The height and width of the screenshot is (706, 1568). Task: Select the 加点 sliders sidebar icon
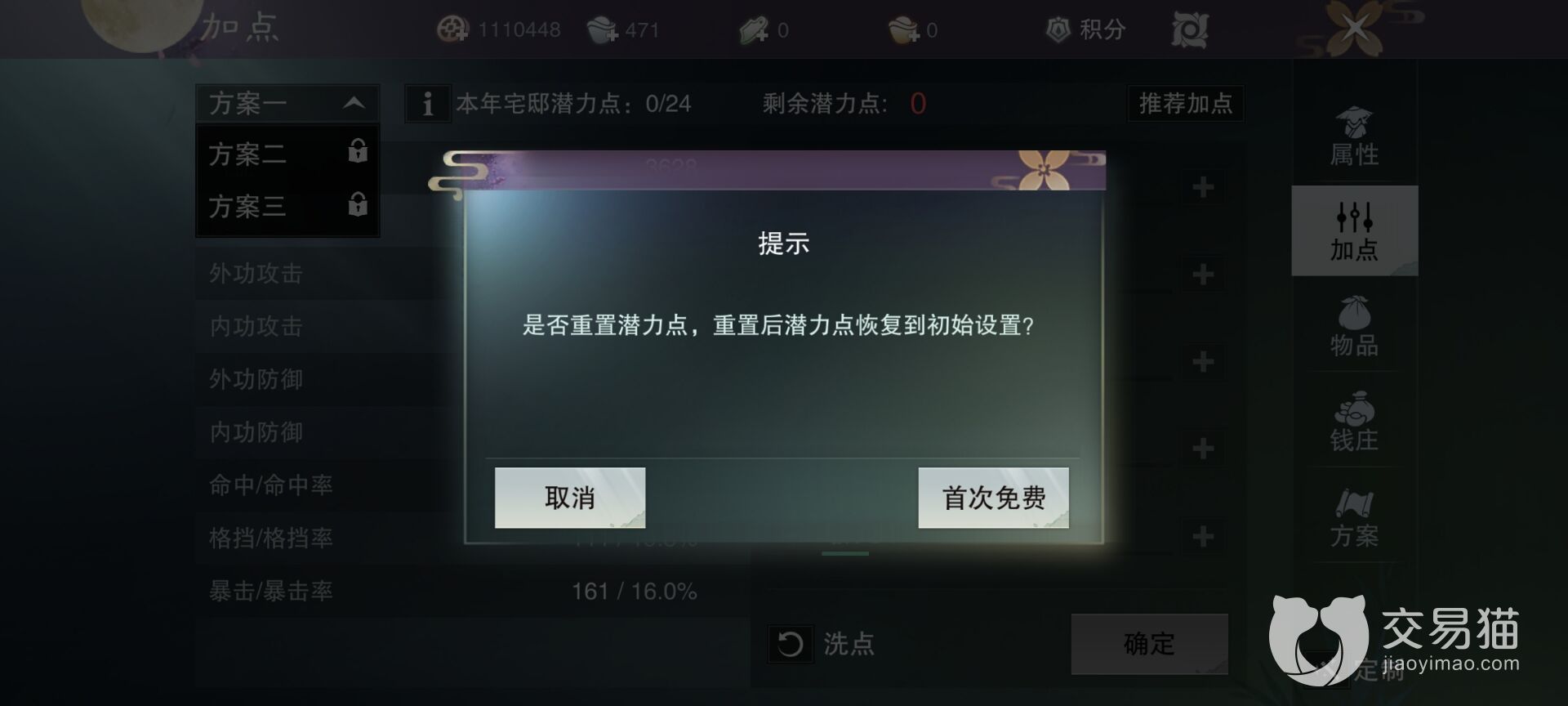point(1354,230)
